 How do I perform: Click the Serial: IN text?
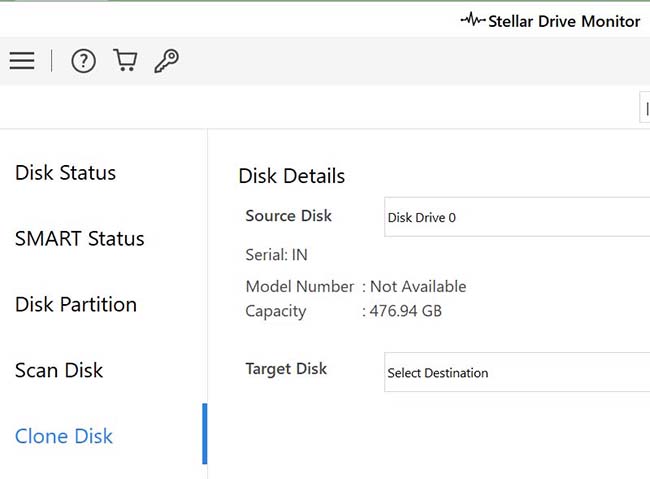(276, 255)
